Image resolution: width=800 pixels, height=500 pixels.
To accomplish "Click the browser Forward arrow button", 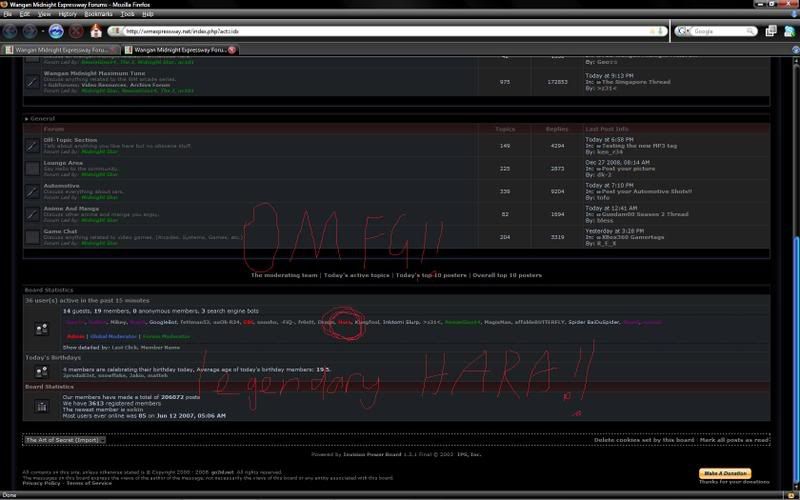I will point(30,31).
